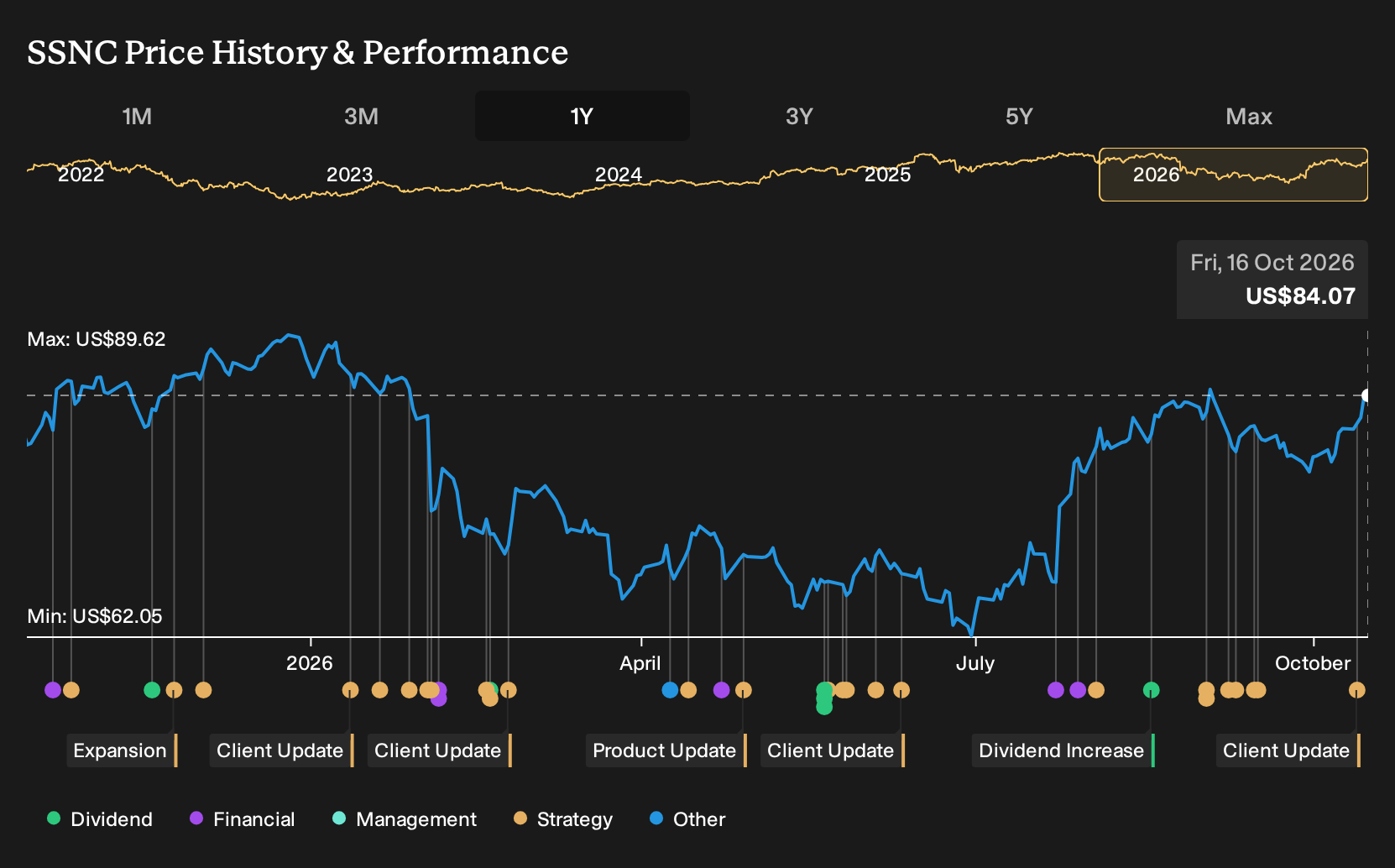Toggle the Dividend legend filter

click(100, 818)
